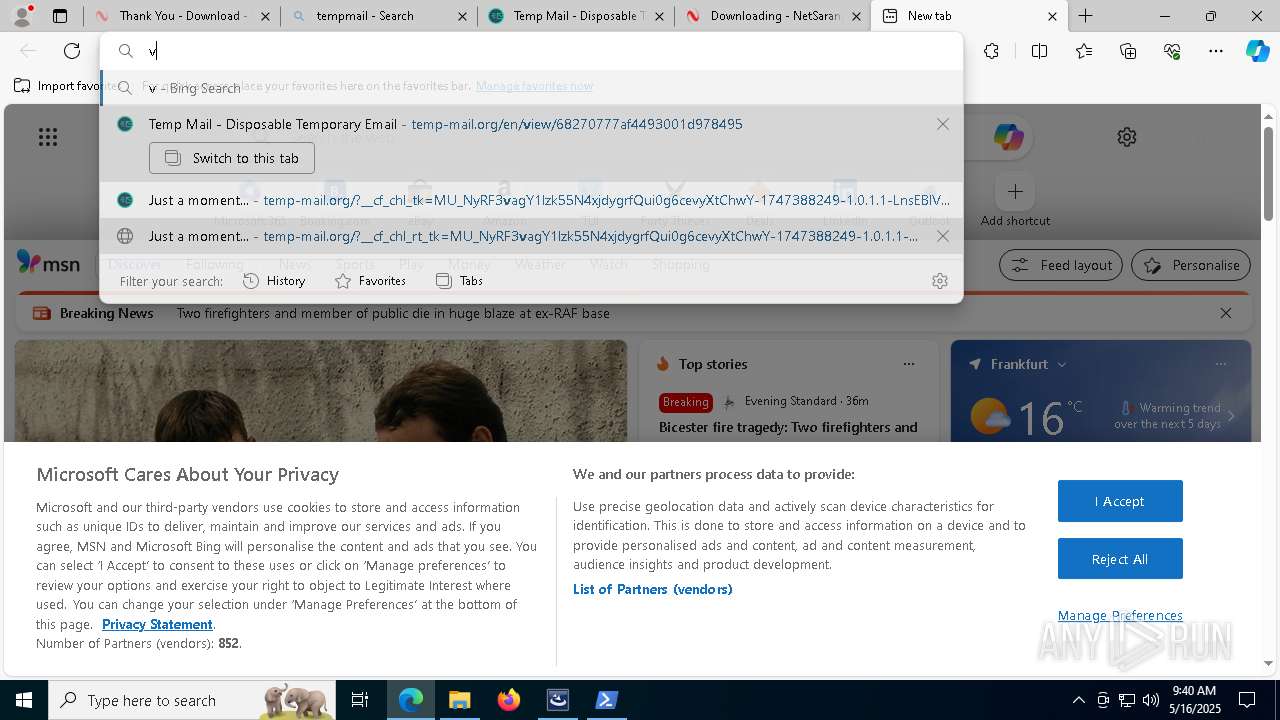The image size is (1280, 720).
Task: Open File Explorer from taskbar
Action: [459, 700]
